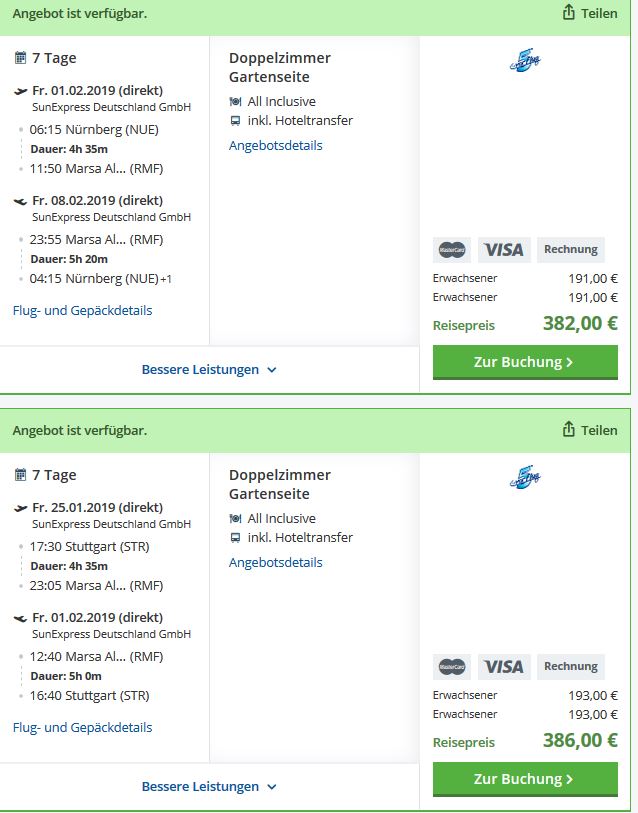The image size is (638, 813).
Task: Click calendar icon in second offer
Action: tap(20, 474)
